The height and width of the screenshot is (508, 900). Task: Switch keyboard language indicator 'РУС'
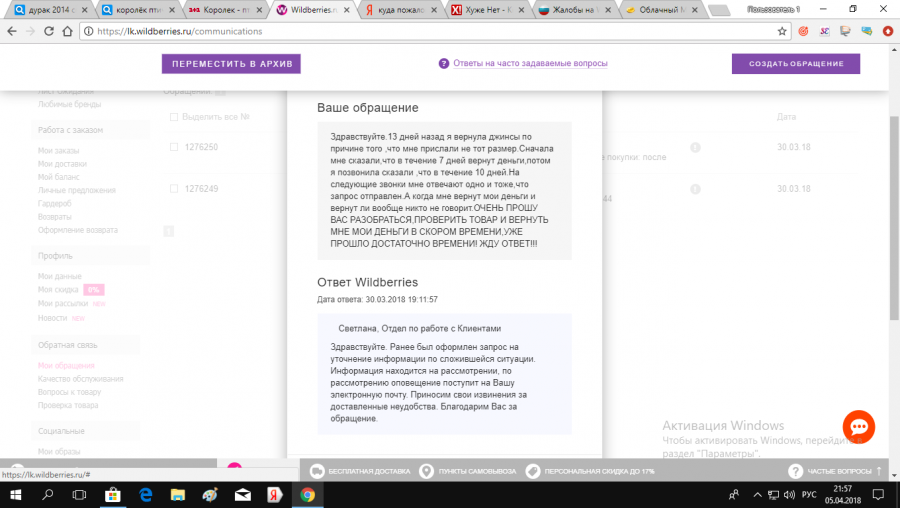pyautogui.click(x=809, y=495)
